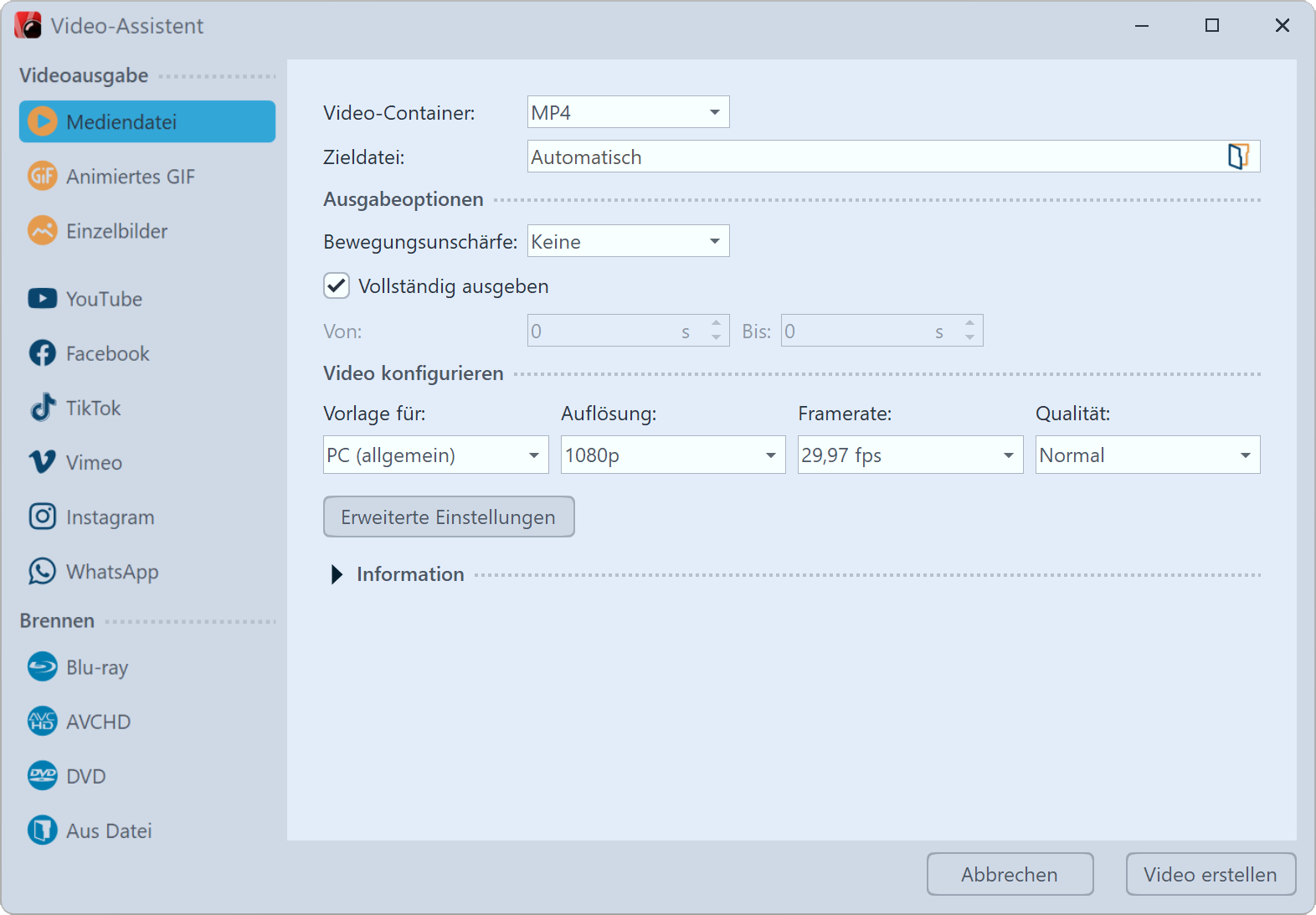1316x915 pixels.
Task: Pick the WhatsApp export icon
Action: click(x=42, y=571)
